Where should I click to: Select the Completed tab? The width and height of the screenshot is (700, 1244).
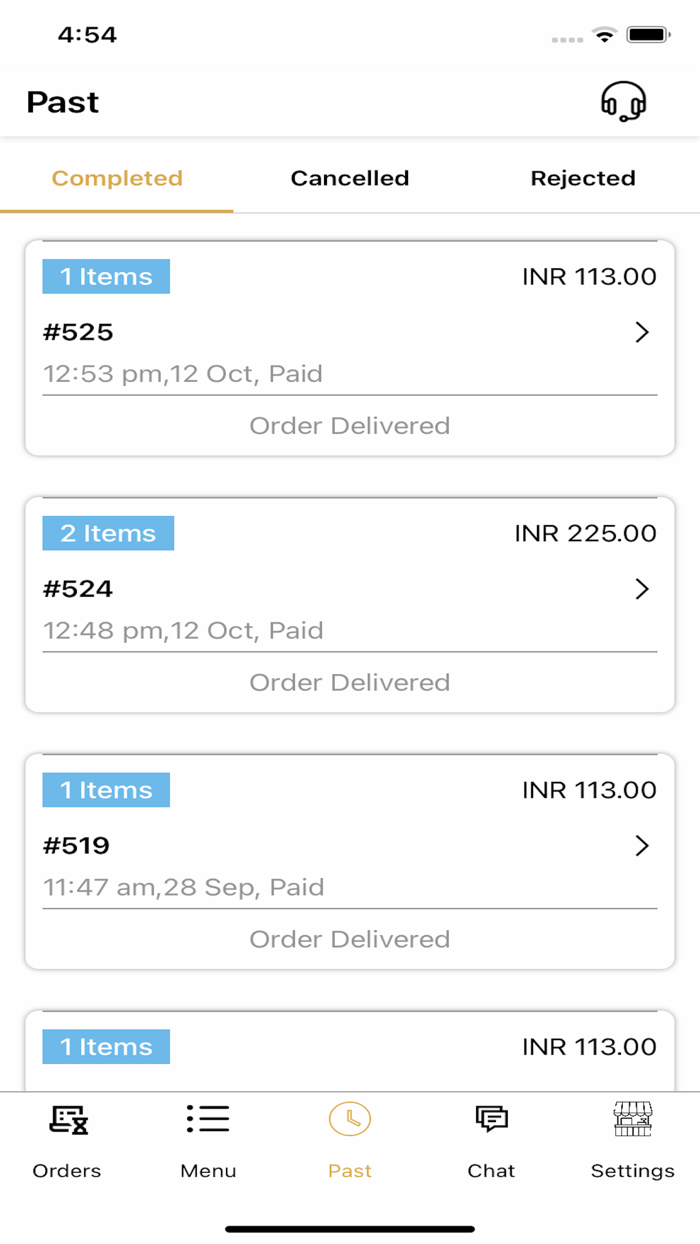coord(117,178)
